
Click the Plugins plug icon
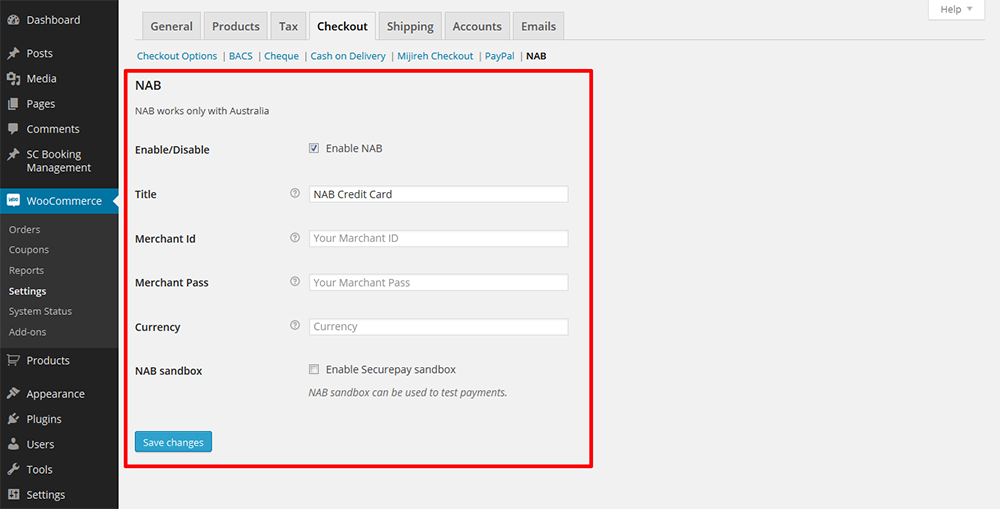tap(13, 419)
